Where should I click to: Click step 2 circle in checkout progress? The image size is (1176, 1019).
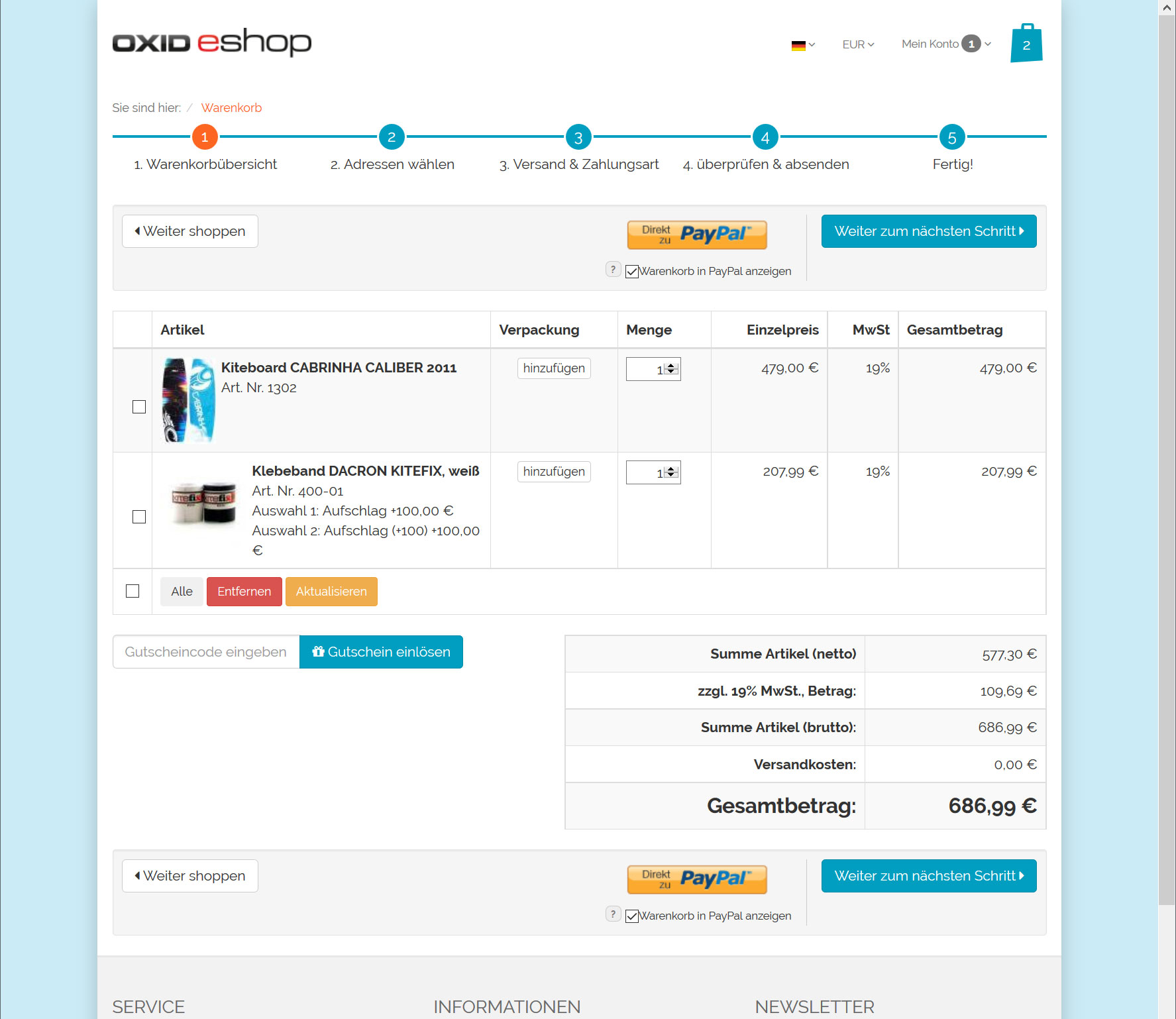point(392,137)
